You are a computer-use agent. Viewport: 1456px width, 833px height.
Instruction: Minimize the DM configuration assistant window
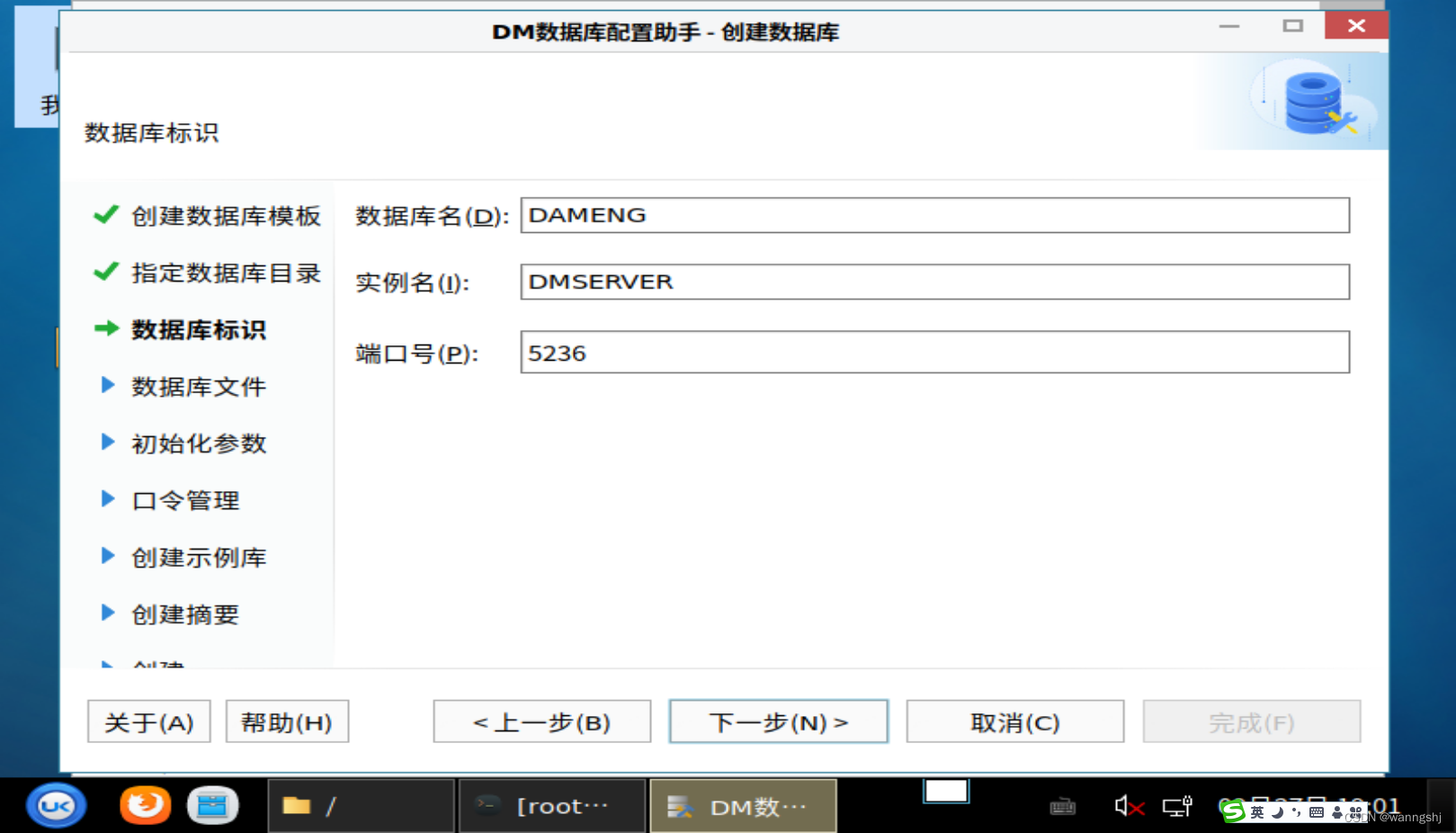point(1229,26)
